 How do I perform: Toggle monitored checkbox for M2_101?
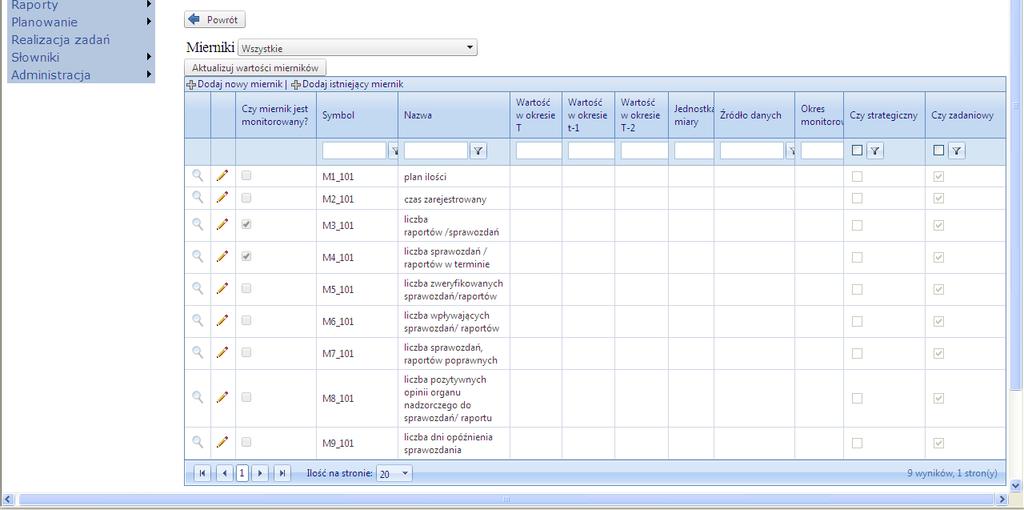[246, 197]
